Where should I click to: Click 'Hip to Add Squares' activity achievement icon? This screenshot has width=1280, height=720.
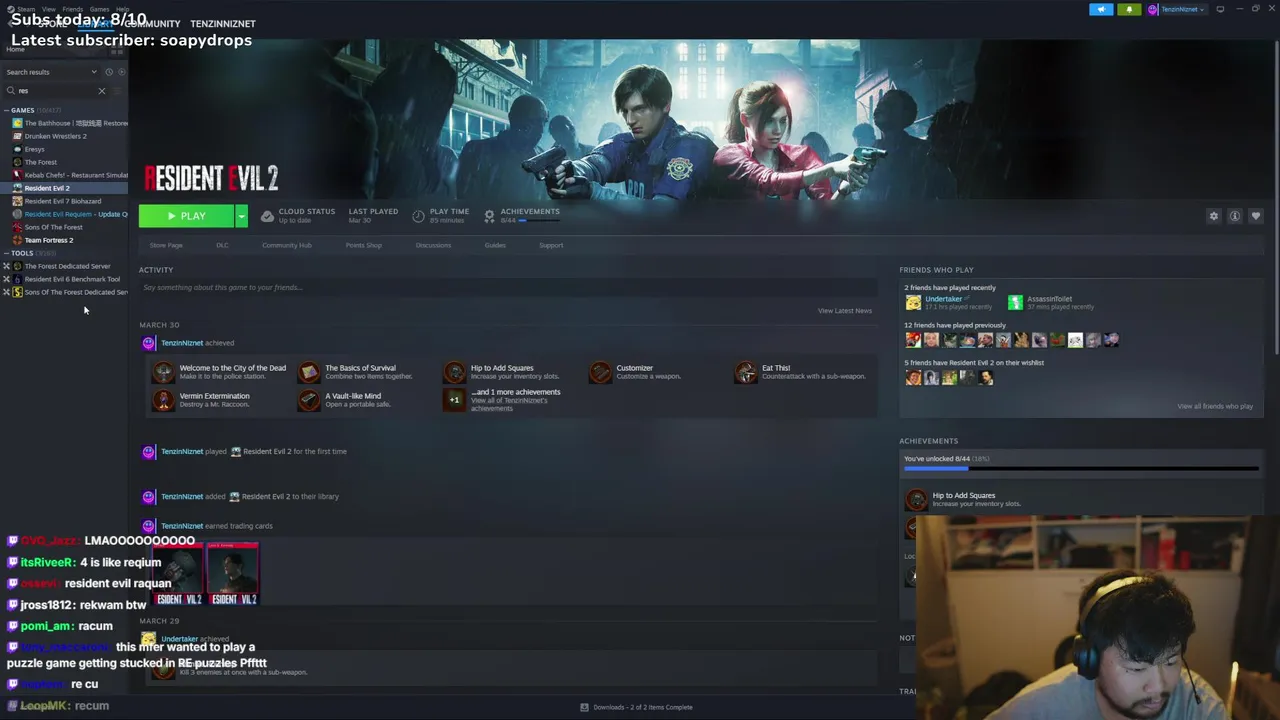pos(455,372)
